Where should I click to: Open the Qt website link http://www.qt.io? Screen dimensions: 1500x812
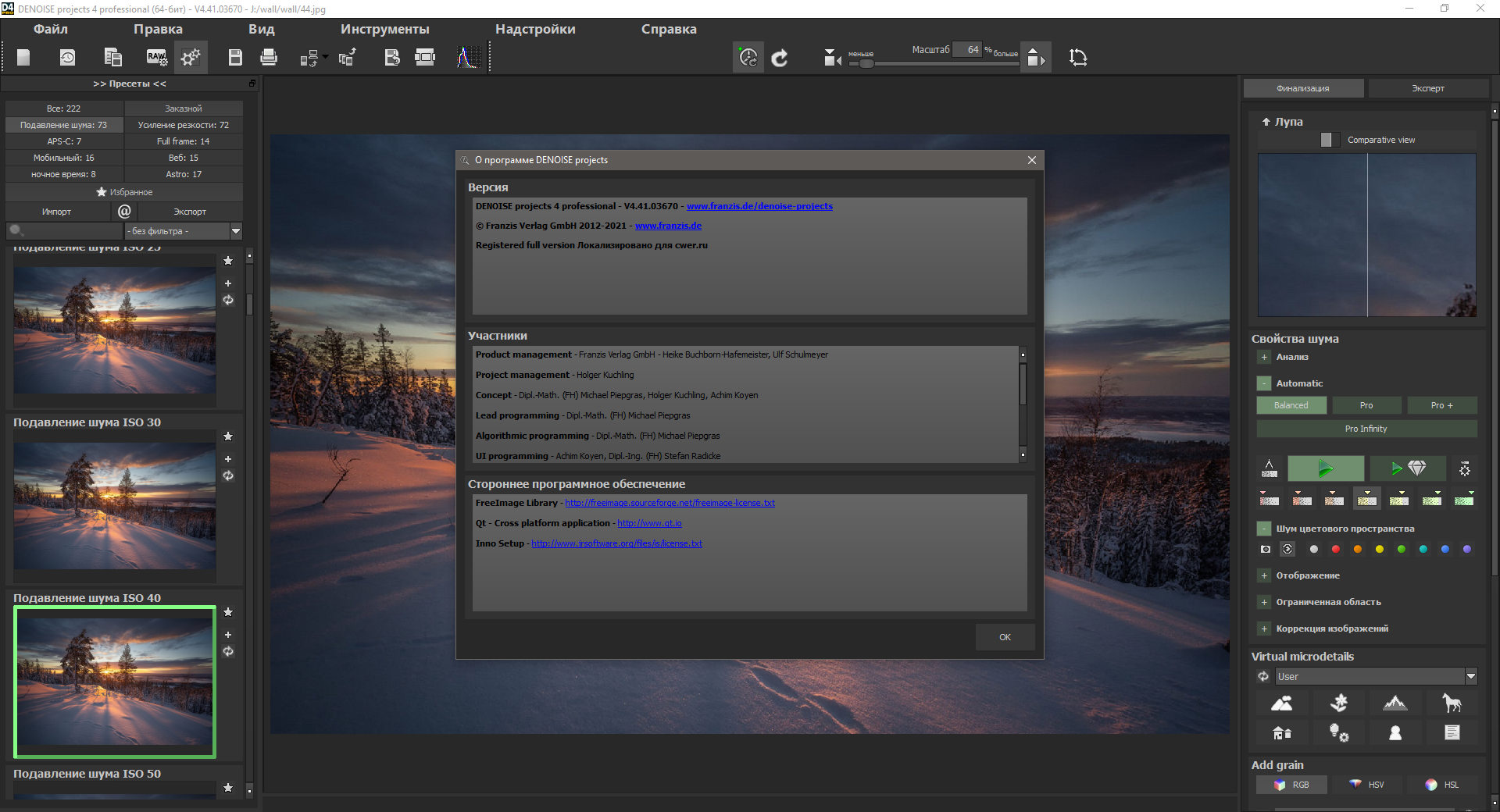point(649,523)
